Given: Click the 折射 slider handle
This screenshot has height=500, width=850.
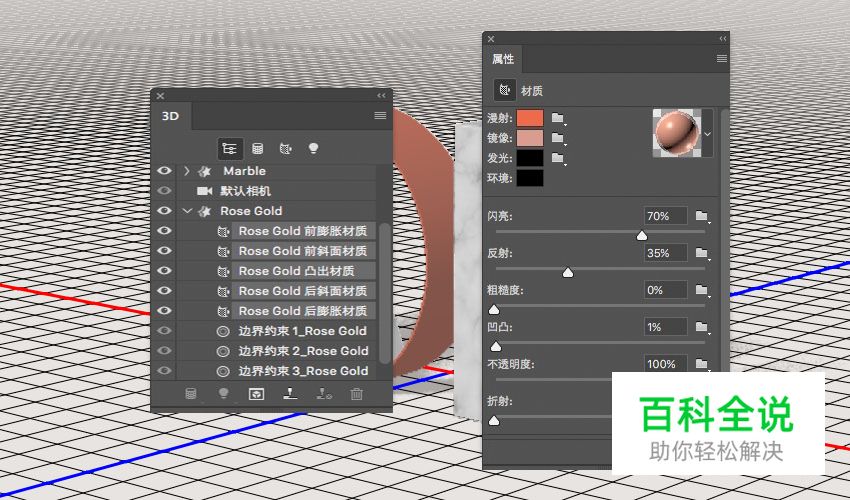Looking at the screenshot, I should (x=494, y=420).
